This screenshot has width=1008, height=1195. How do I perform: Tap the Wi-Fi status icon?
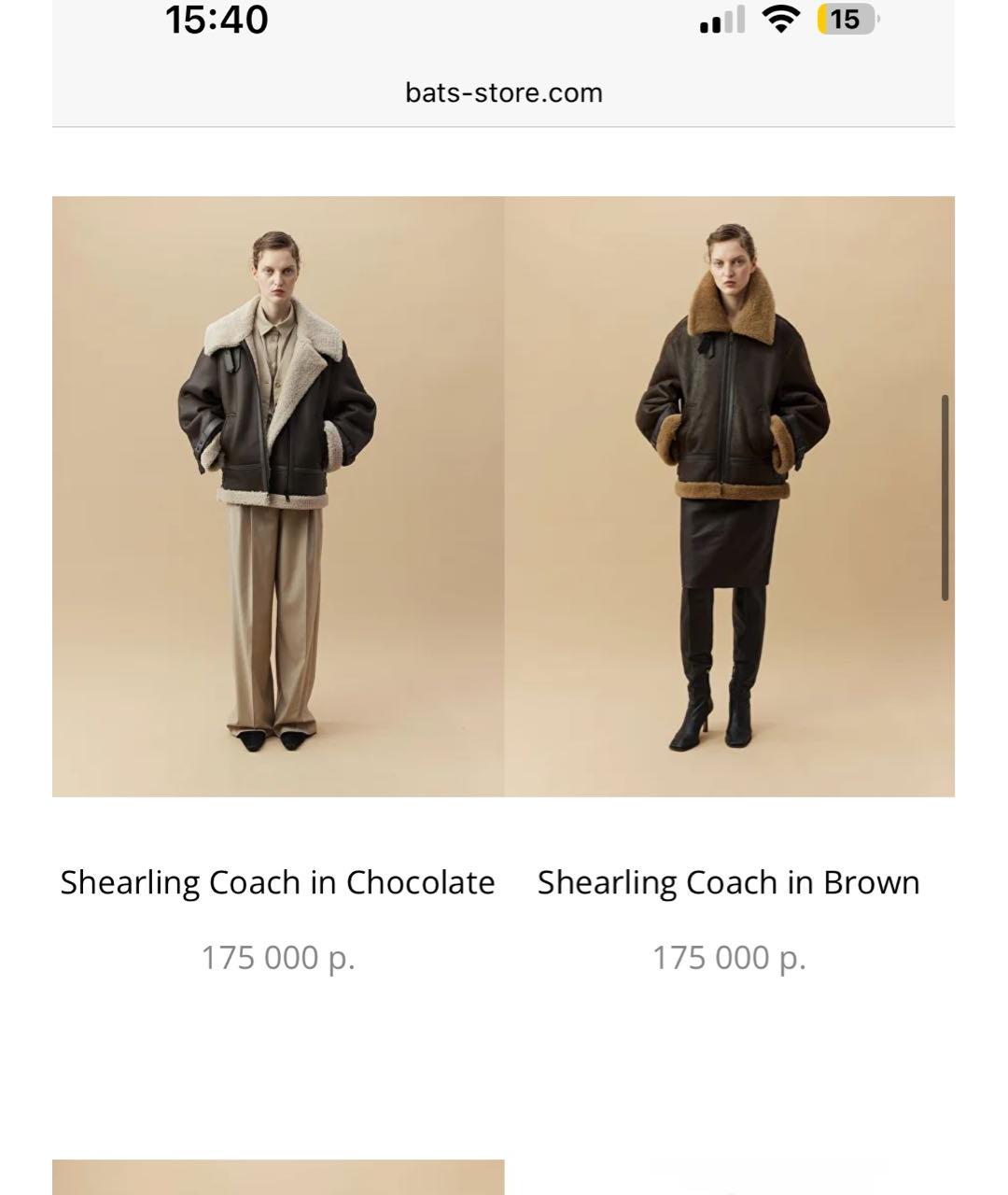[x=780, y=19]
